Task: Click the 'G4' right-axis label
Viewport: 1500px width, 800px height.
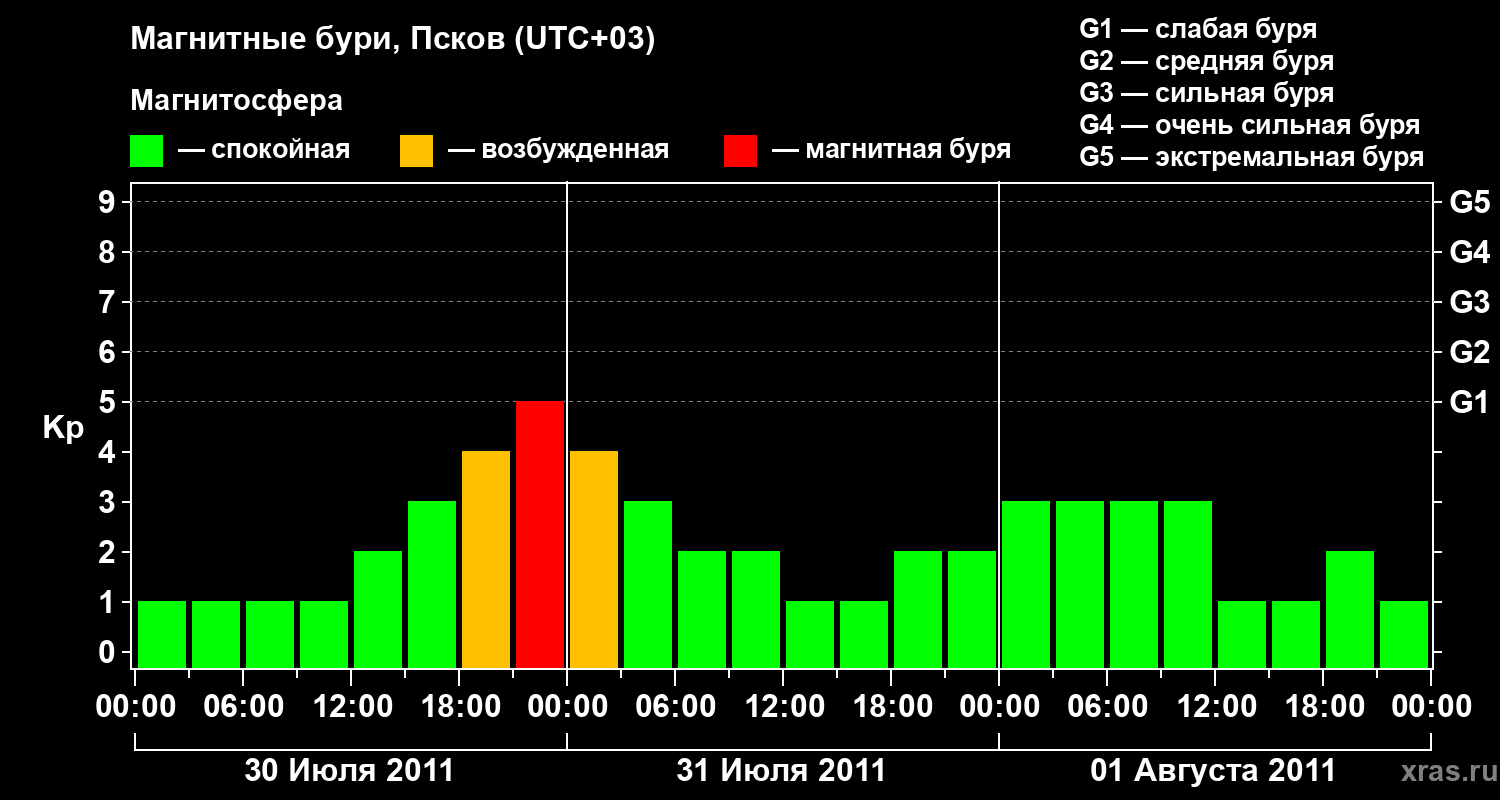Action: [1470, 252]
